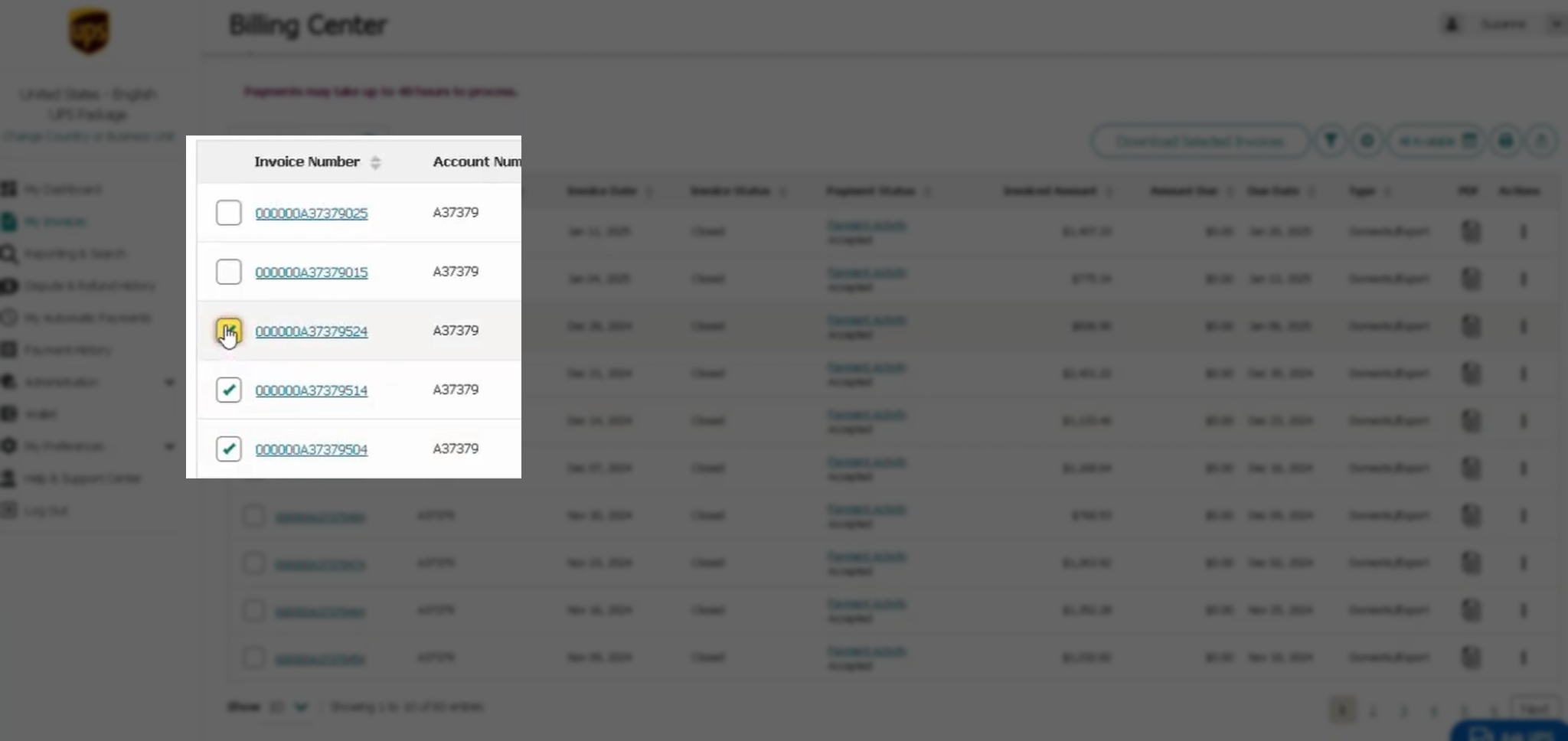The image size is (1568, 741).
Task: Open PDF icon for Nov 30, 2024 invoice
Action: click(x=1471, y=515)
